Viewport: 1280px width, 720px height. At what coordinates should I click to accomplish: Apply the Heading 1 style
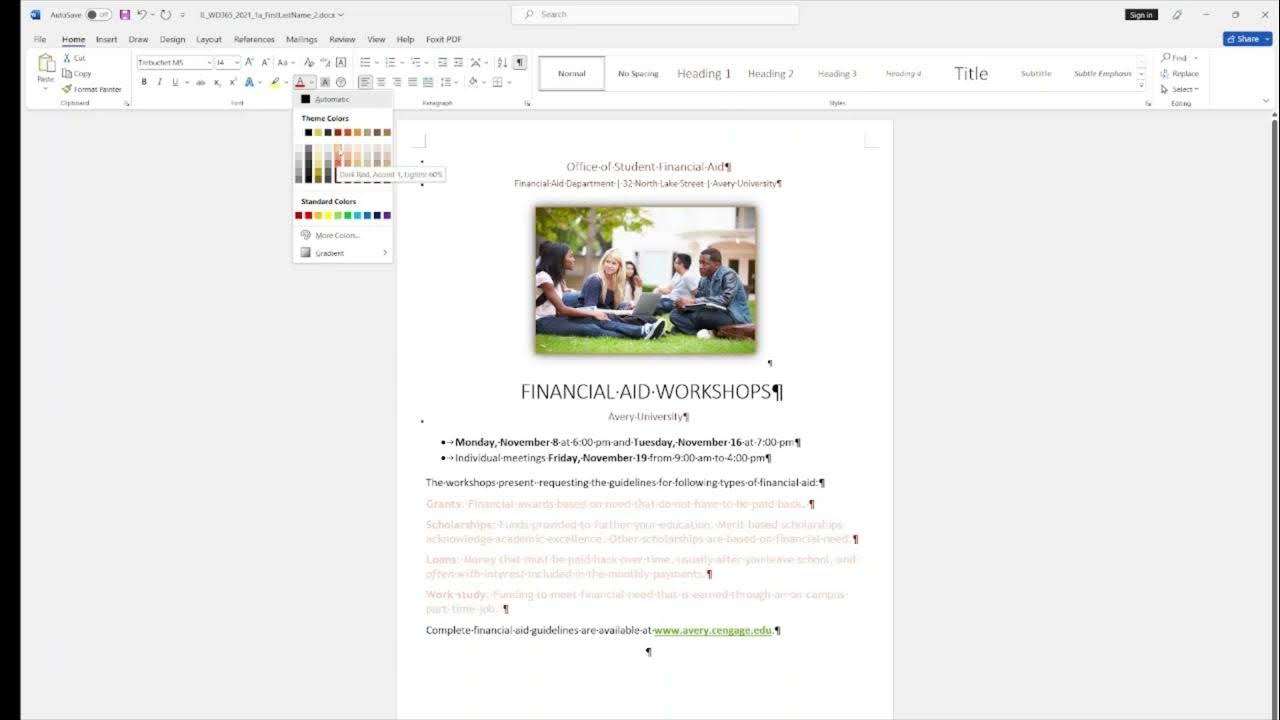(704, 73)
